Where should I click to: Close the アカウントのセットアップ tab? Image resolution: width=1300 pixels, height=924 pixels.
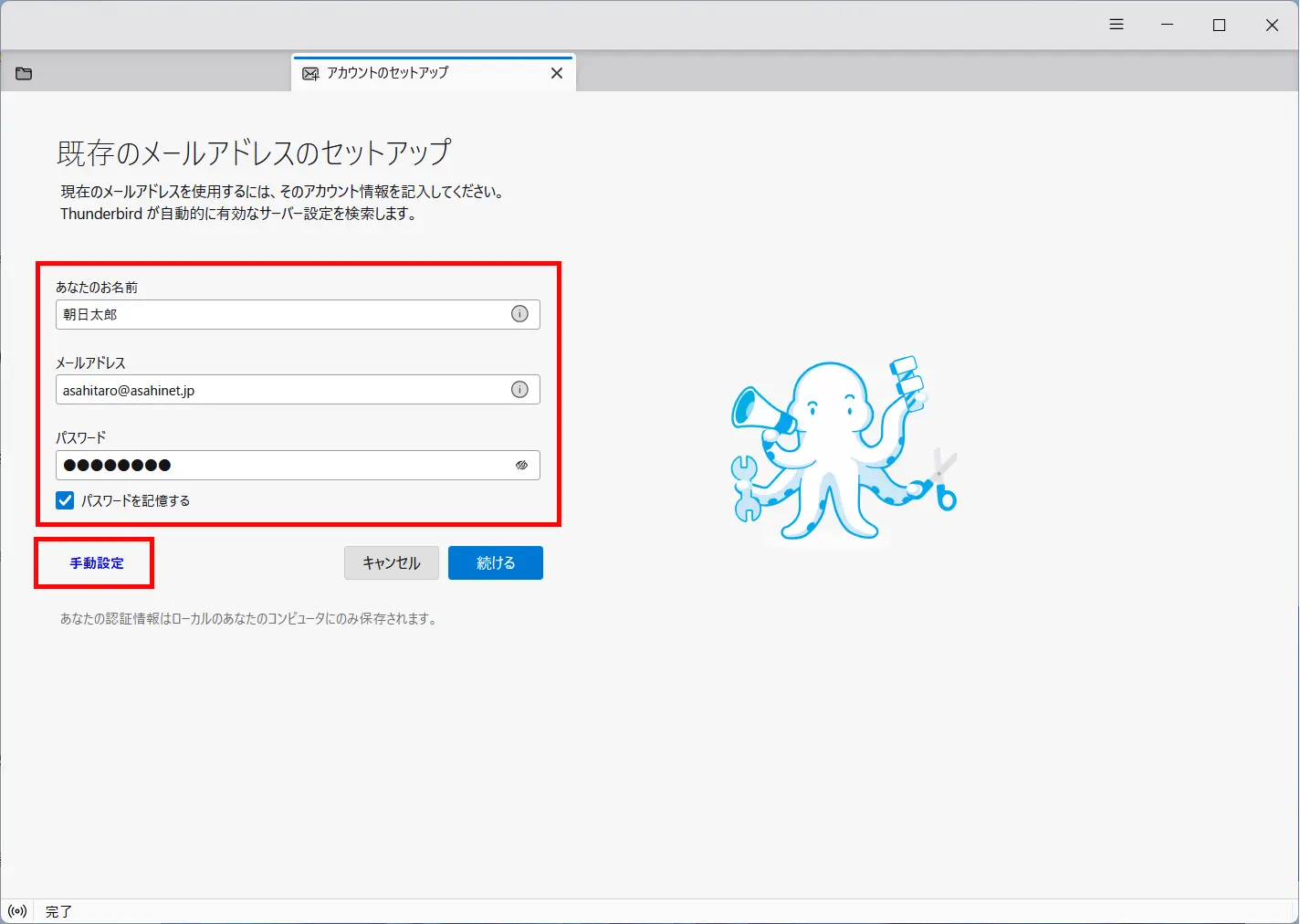tap(557, 73)
